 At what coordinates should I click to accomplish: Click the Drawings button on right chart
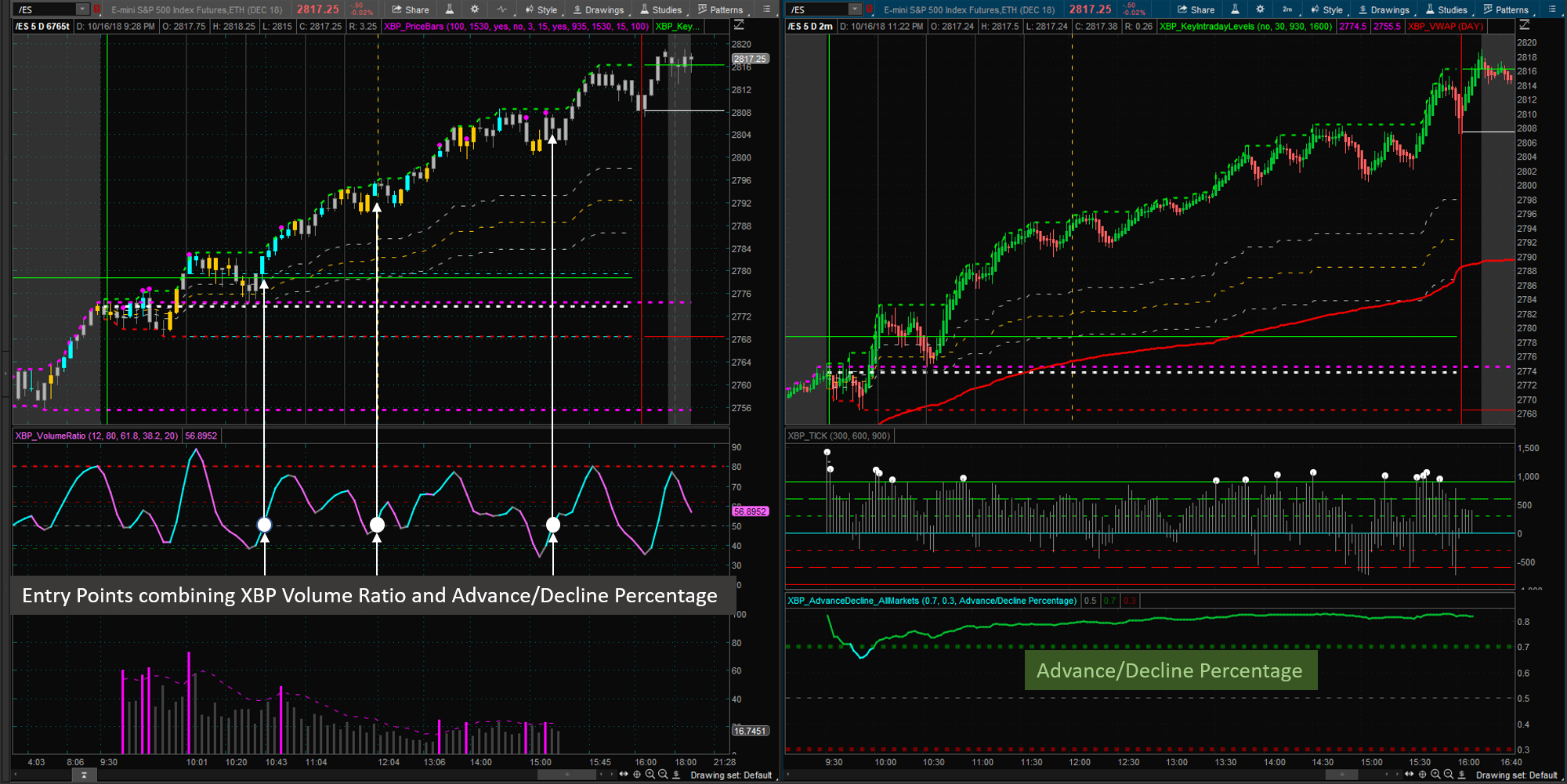[1384, 9]
